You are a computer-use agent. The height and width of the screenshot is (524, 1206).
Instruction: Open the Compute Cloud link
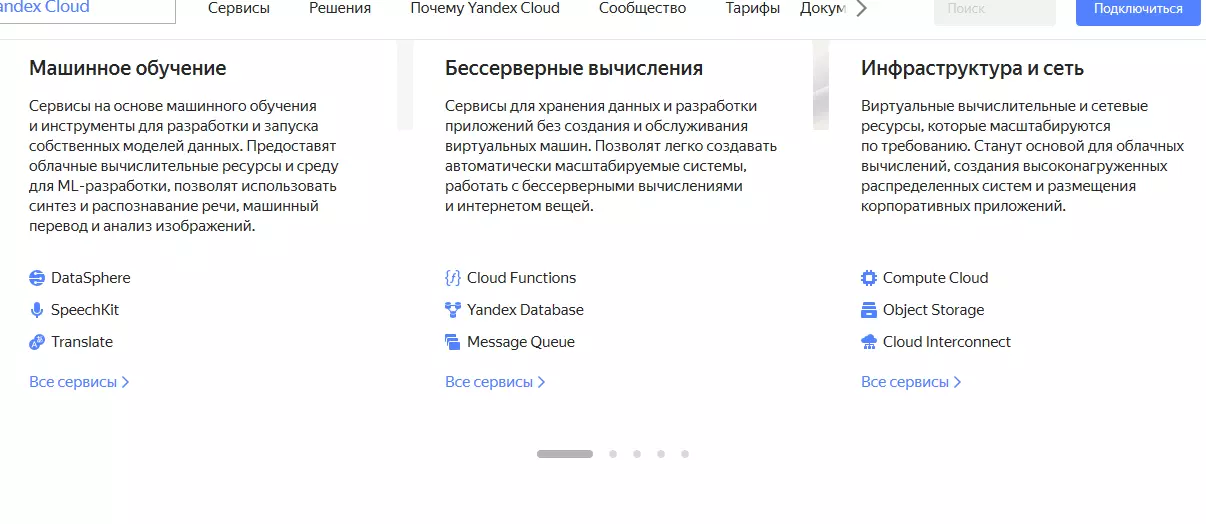[x=935, y=278]
